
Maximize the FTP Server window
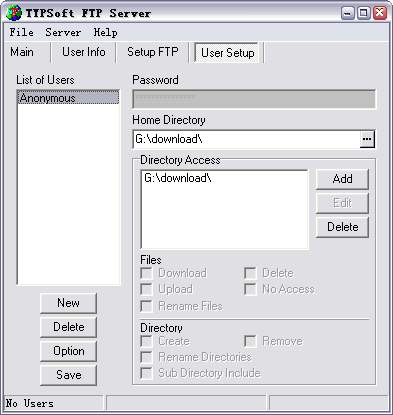364,13
